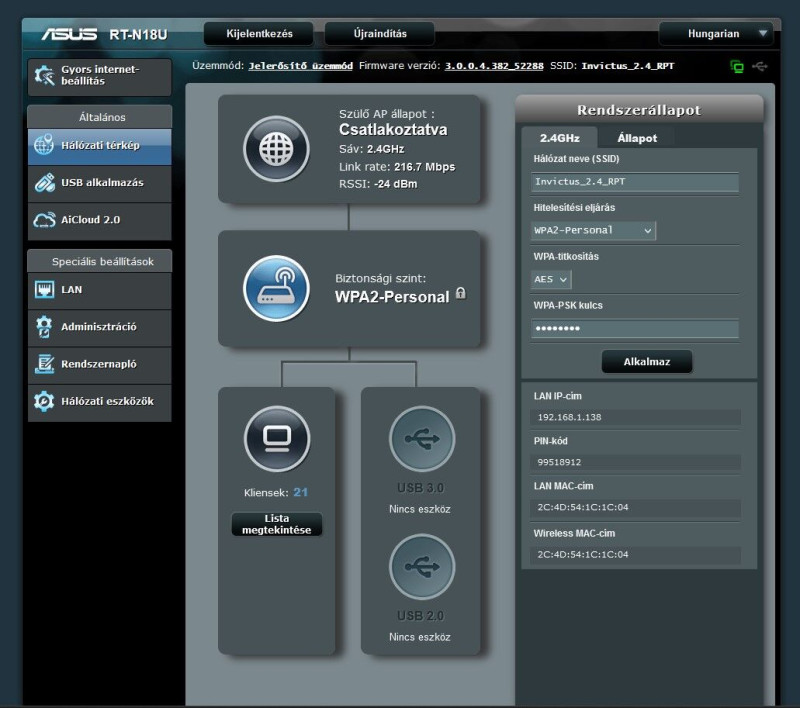Open the USB alkalmazás icon
Viewport: 800px width, 708px height.
44,183
